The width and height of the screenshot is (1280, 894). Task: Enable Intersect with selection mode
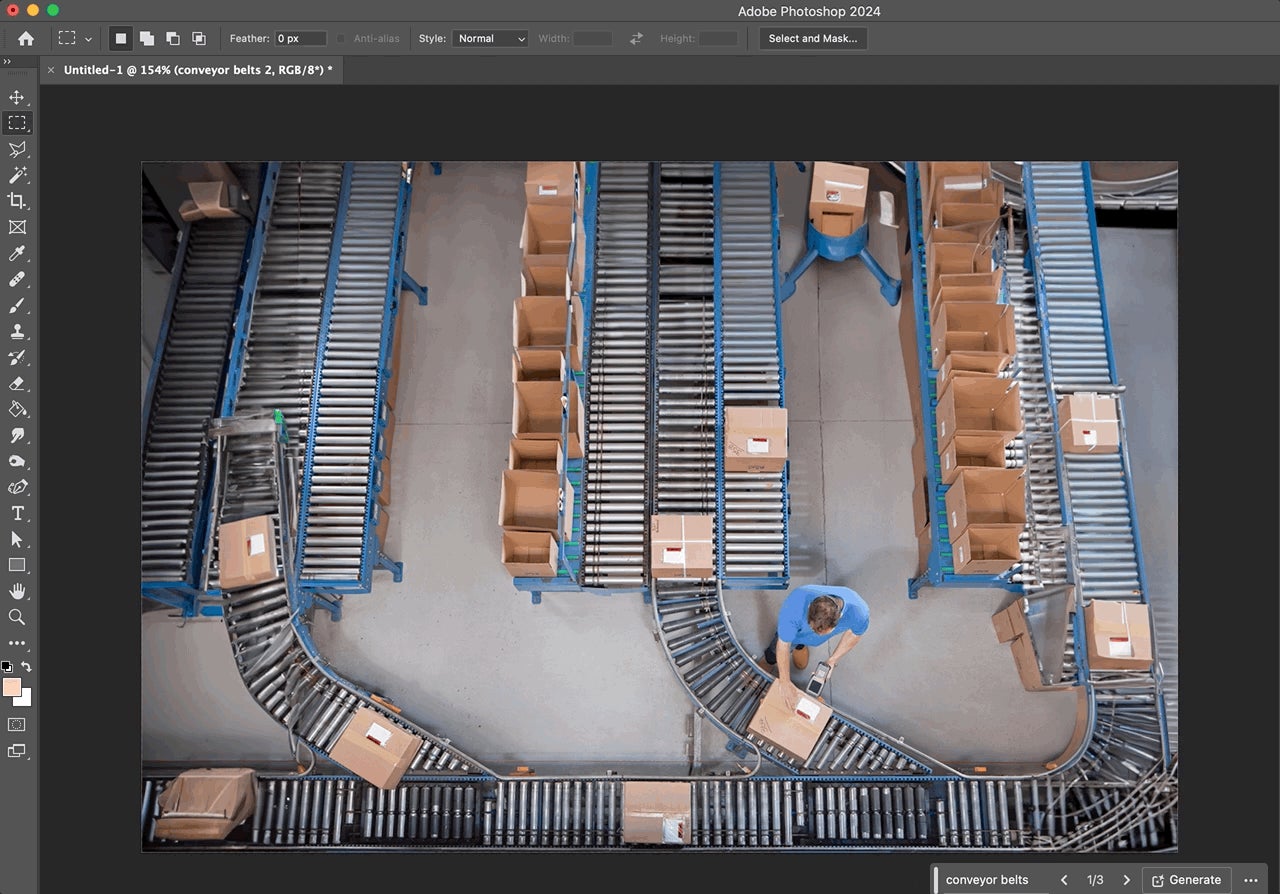click(x=199, y=38)
